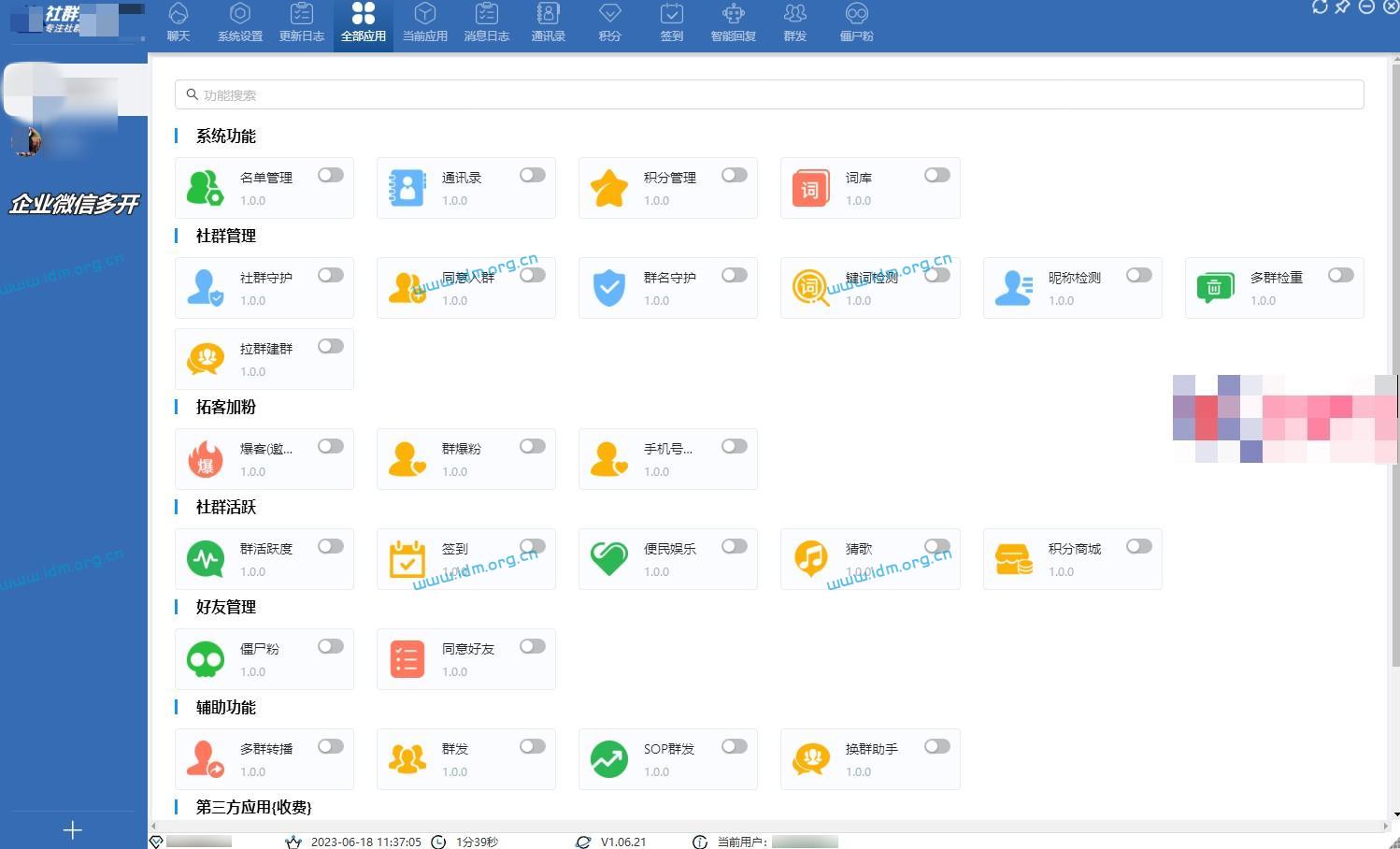The height and width of the screenshot is (849, 1400).
Task: Click the 群爆粉 orange user icon
Action: pos(407,459)
